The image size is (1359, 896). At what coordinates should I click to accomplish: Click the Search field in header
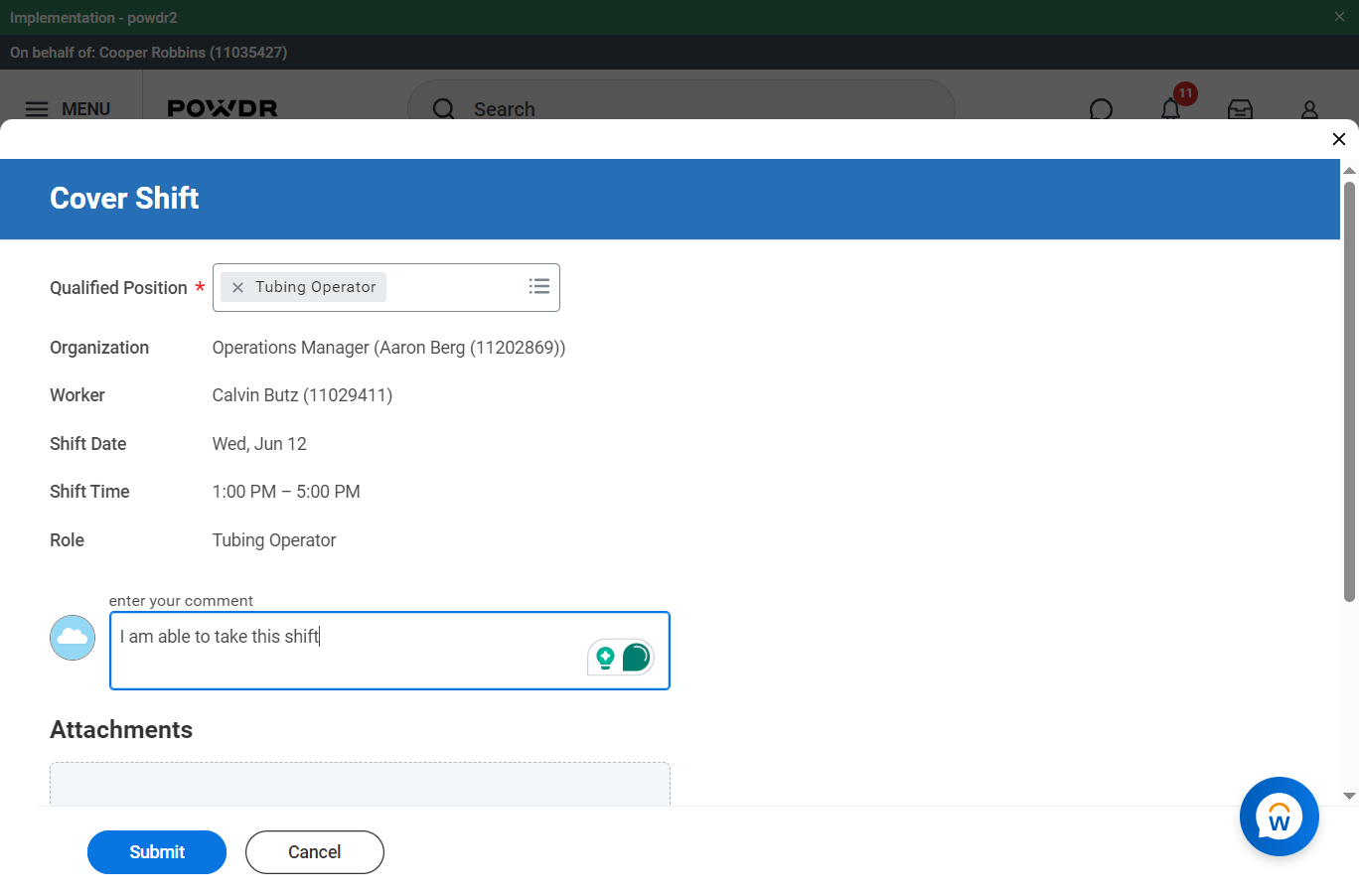[681, 109]
